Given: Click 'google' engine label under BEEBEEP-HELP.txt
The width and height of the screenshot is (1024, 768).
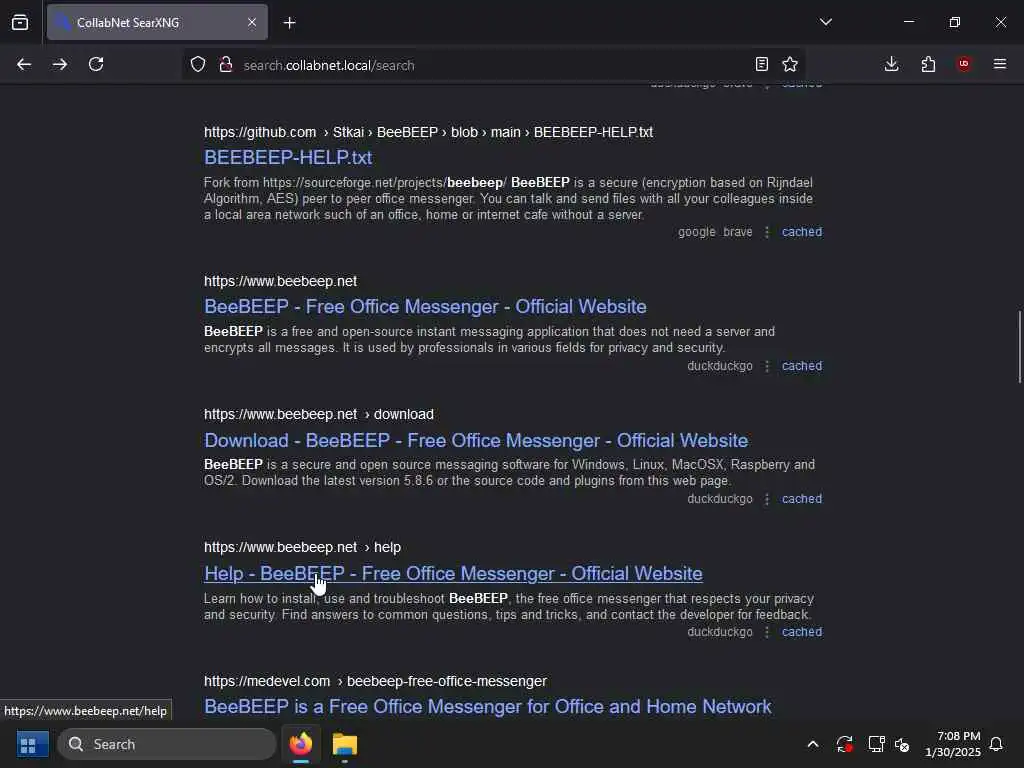Looking at the screenshot, I should 696,232.
